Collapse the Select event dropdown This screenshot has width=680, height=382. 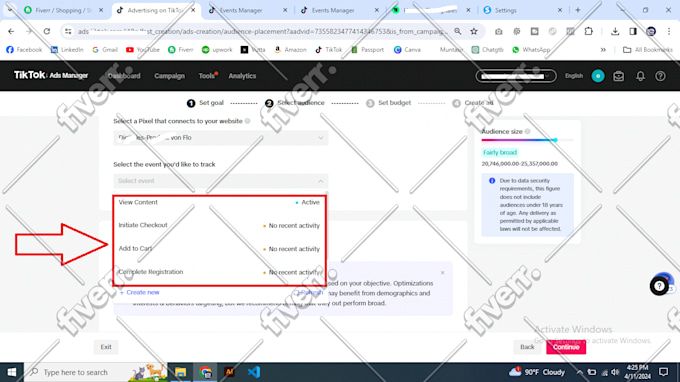tap(221, 181)
